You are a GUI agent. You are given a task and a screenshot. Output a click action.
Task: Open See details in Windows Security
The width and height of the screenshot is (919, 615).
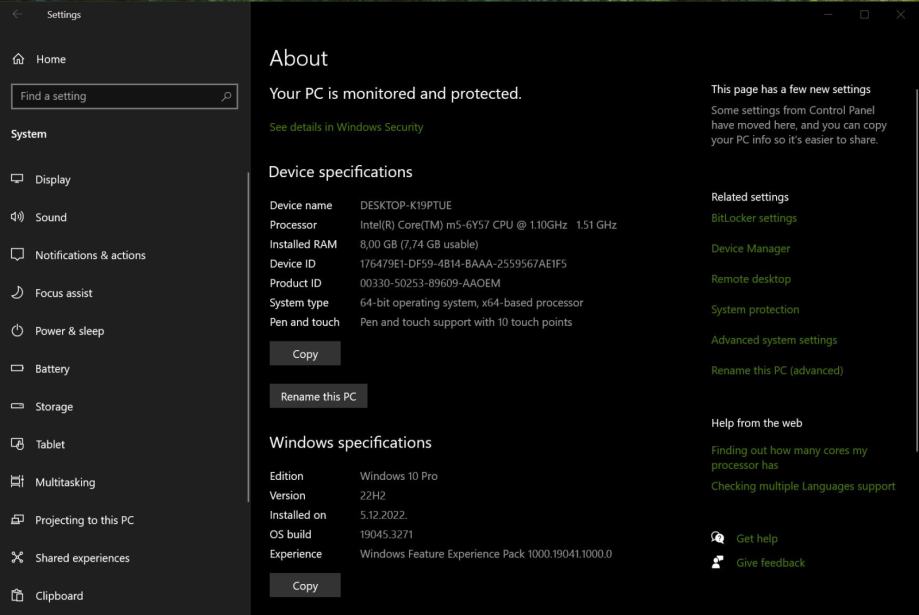(346, 127)
